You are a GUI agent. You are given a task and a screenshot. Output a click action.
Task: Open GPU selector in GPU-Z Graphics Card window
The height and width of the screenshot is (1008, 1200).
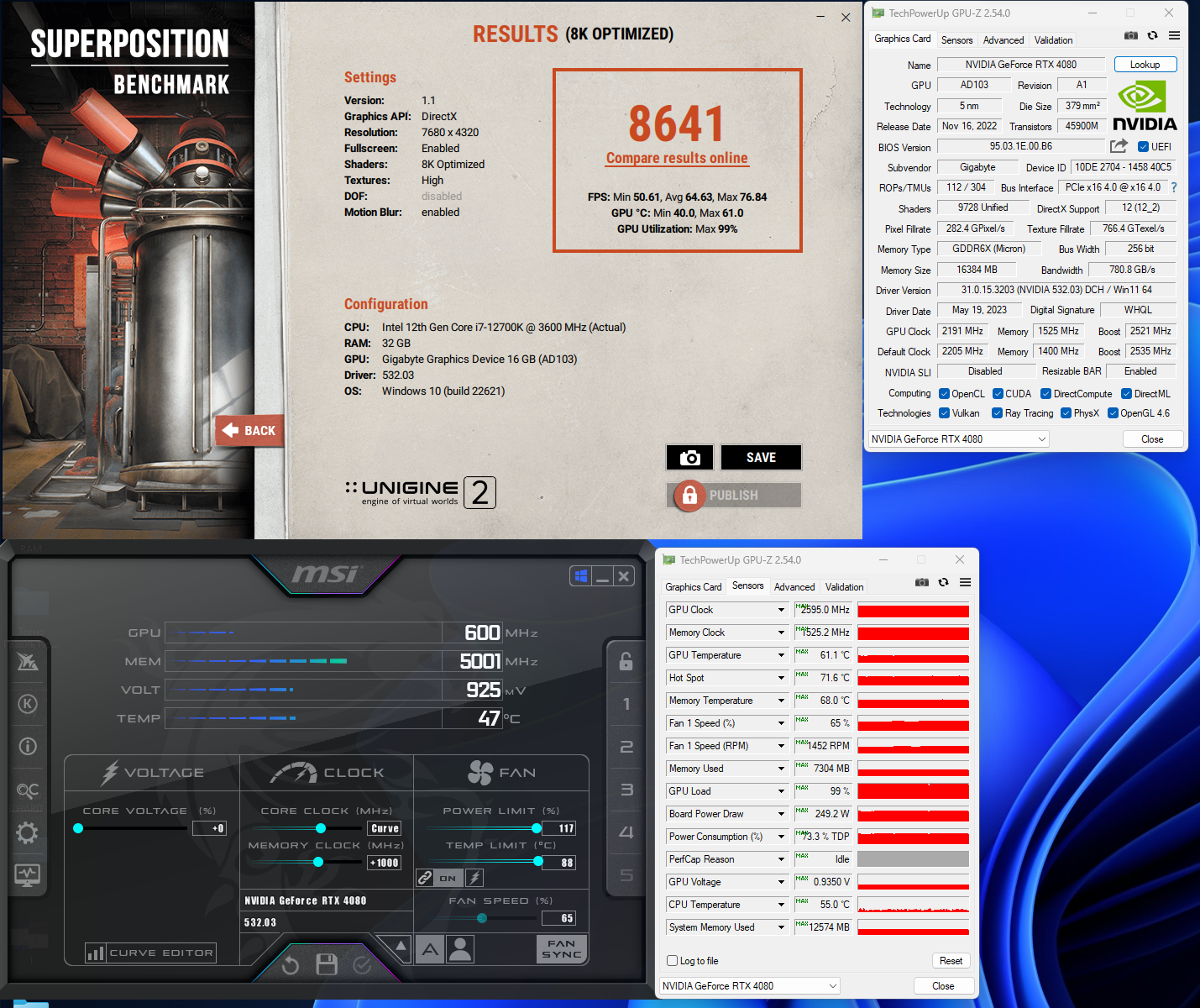click(959, 439)
